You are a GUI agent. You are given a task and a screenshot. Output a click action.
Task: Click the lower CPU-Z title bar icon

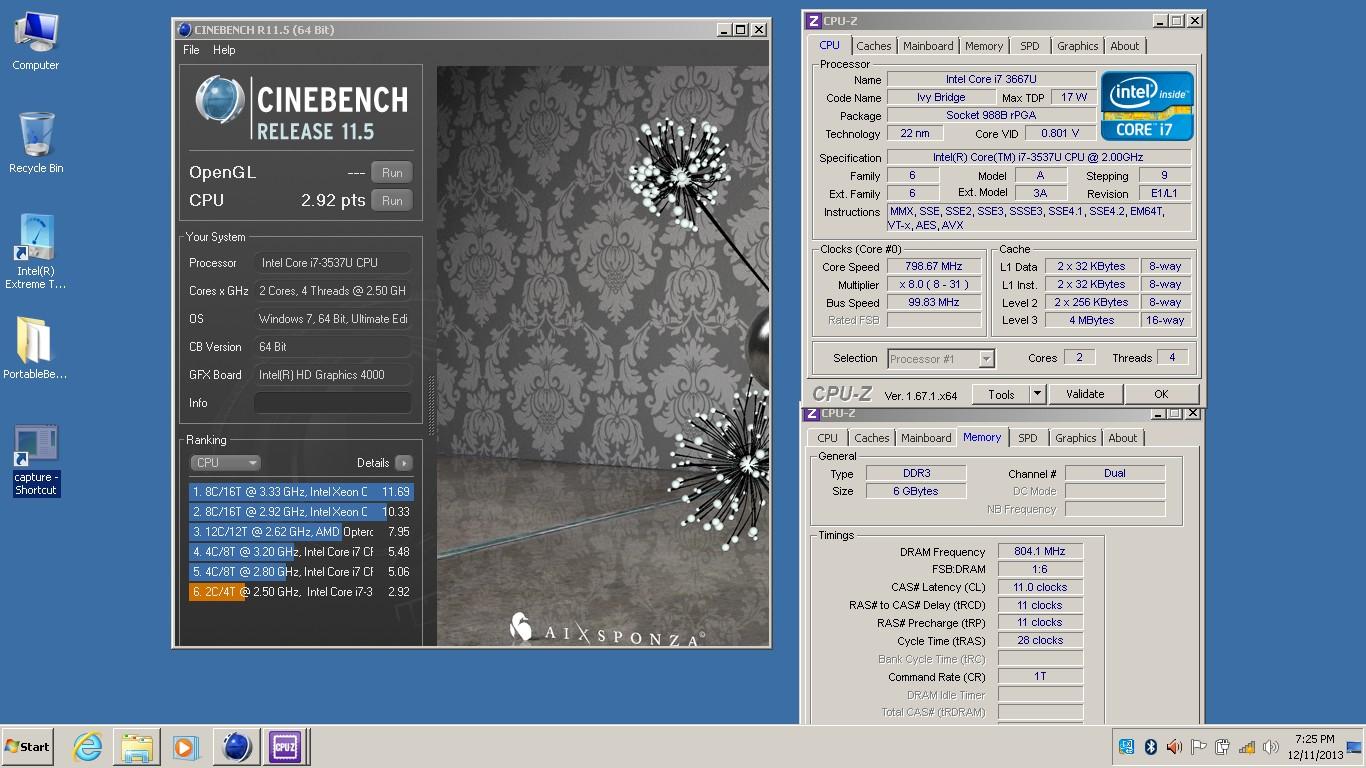814,413
